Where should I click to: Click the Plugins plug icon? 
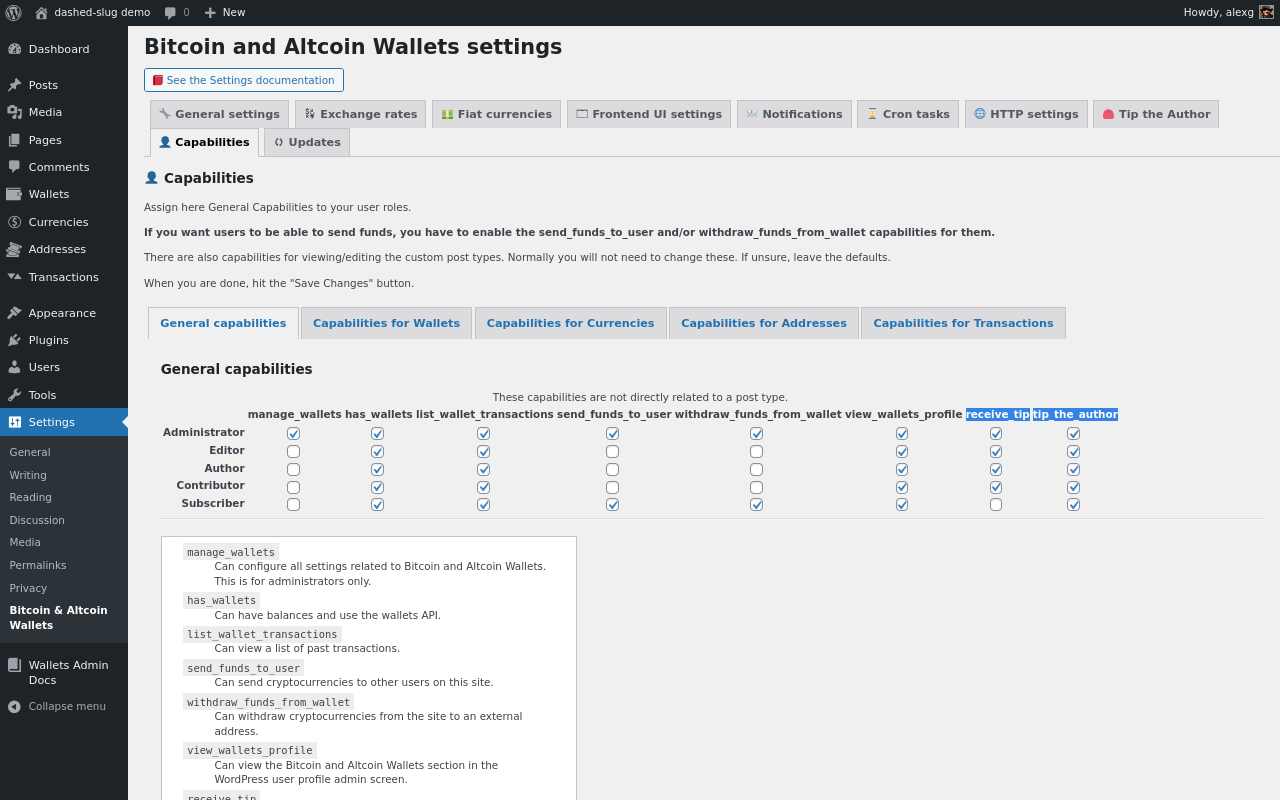14,340
